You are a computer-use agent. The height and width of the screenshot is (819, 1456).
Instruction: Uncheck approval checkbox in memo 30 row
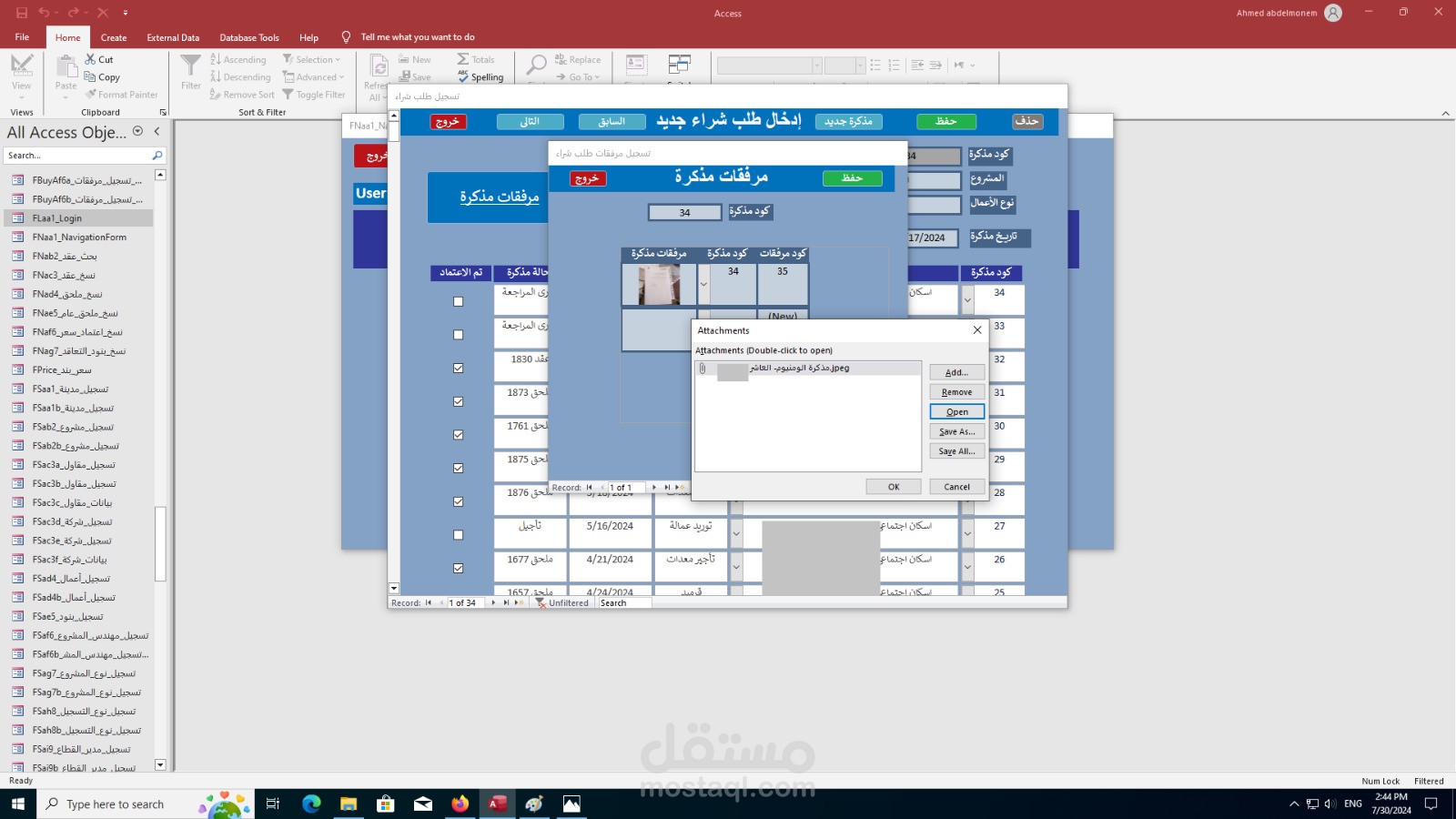459,435
